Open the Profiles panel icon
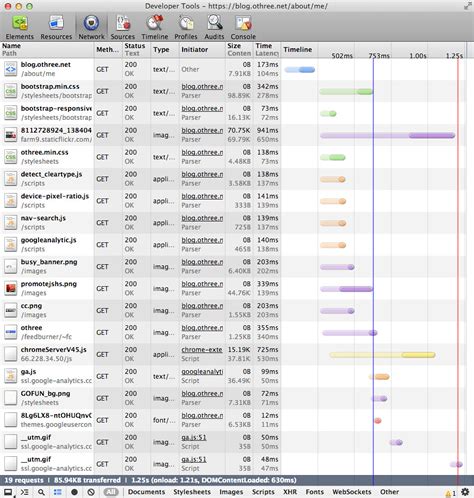Screen dimensions: 474x498 click(186, 23)
